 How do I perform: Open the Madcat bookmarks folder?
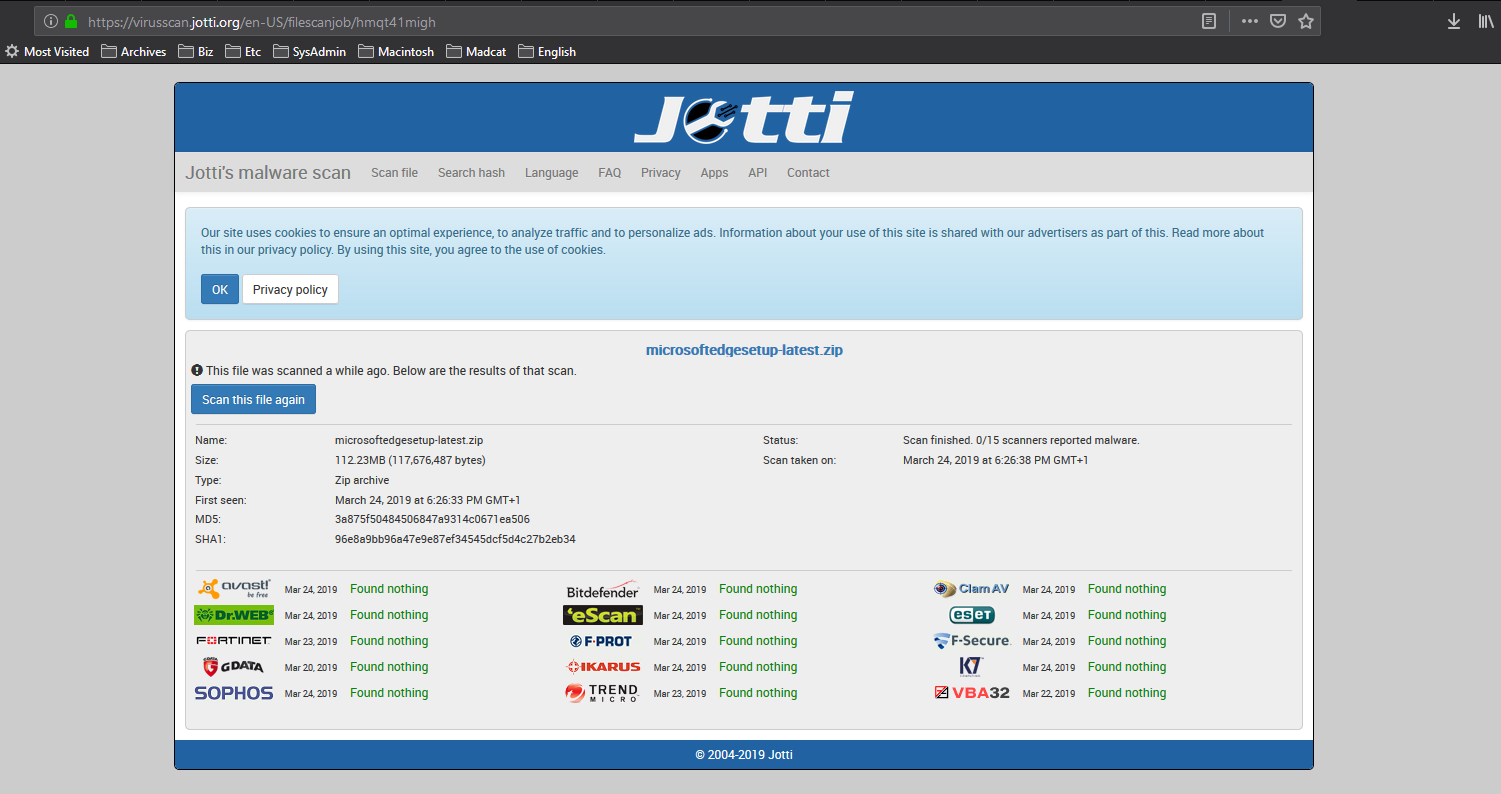476,51
